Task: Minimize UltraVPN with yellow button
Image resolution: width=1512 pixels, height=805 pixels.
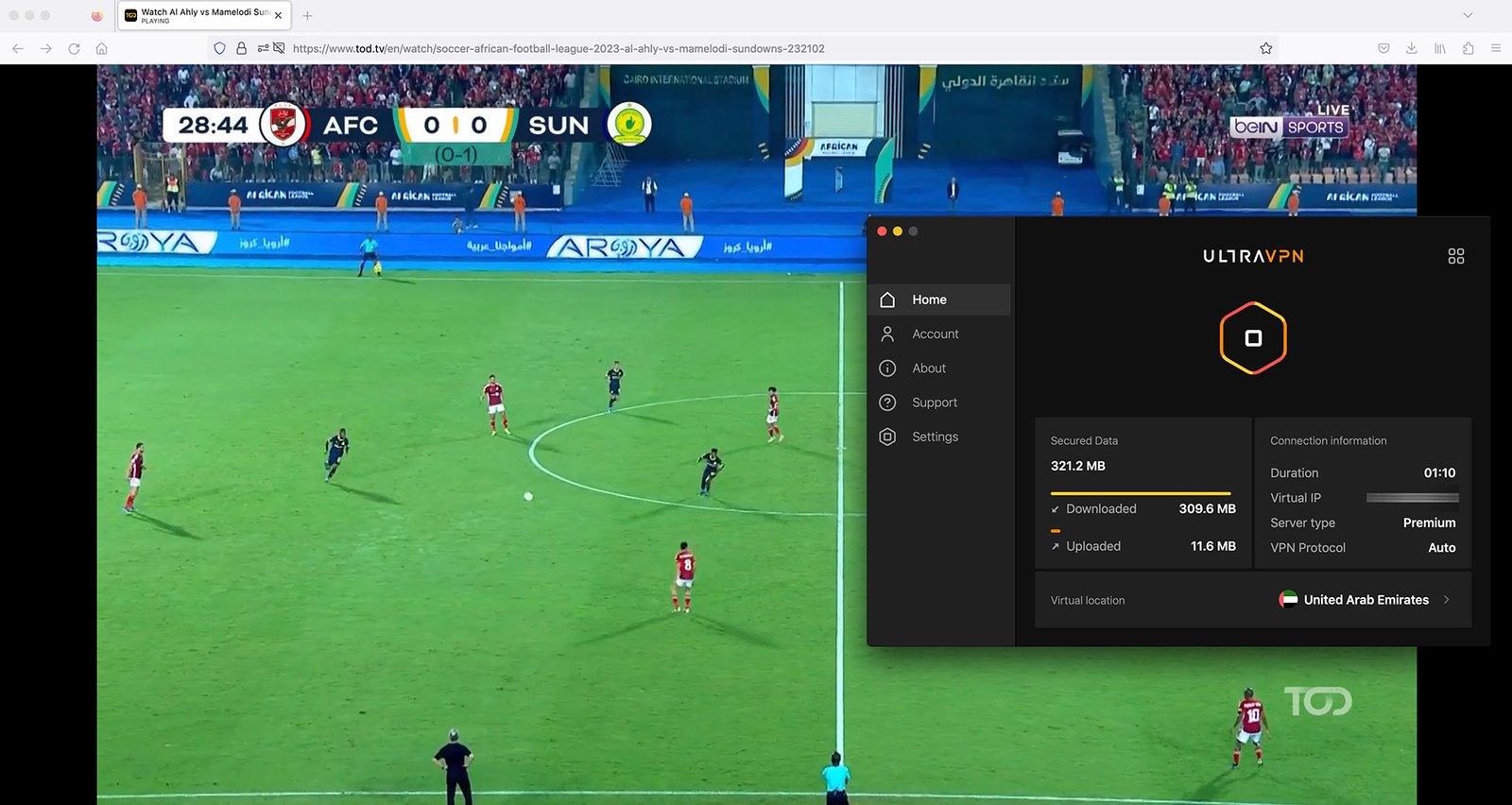Action: (898, 231)
